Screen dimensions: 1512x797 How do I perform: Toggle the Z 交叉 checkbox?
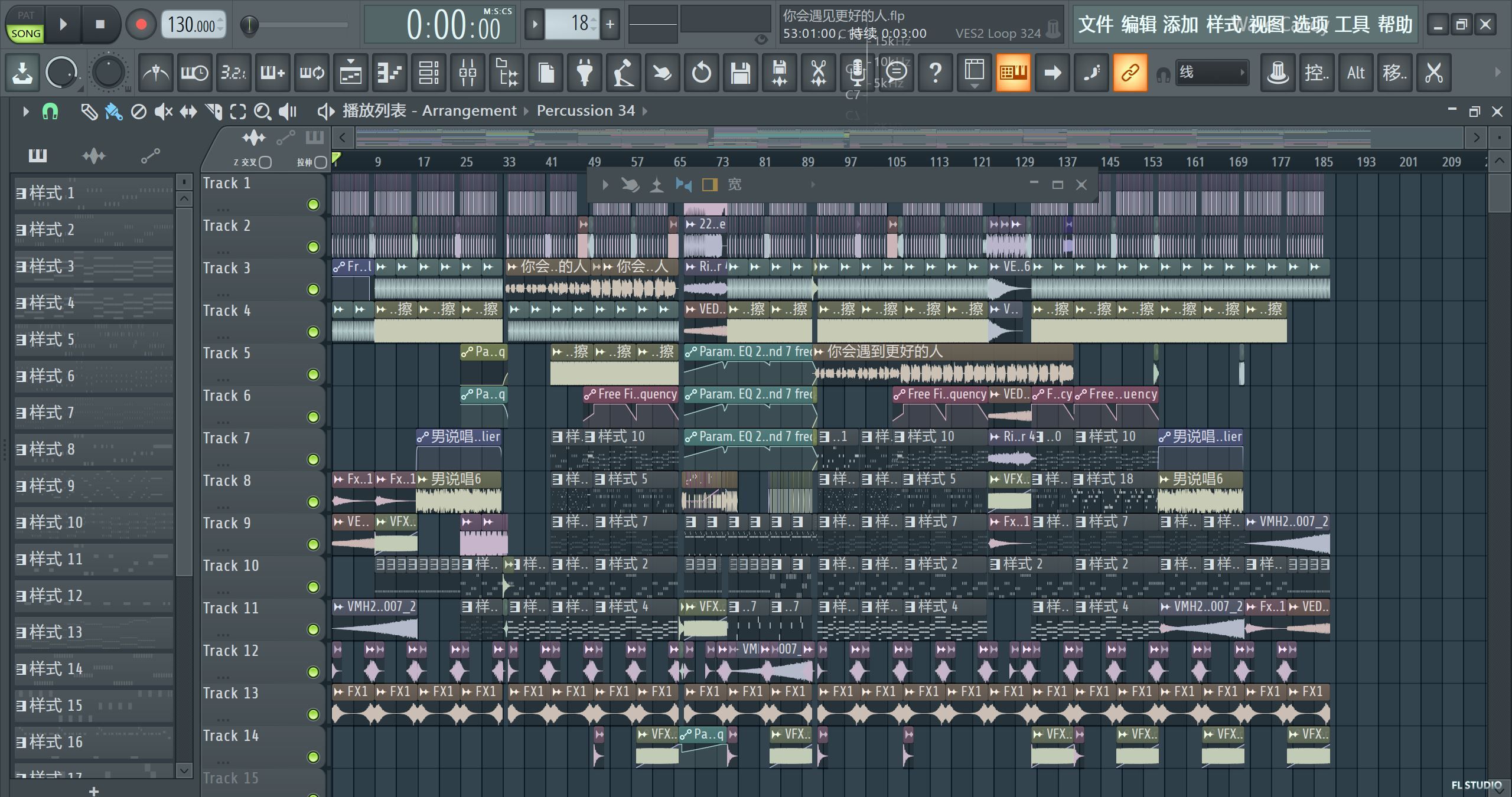click(265, 162)
